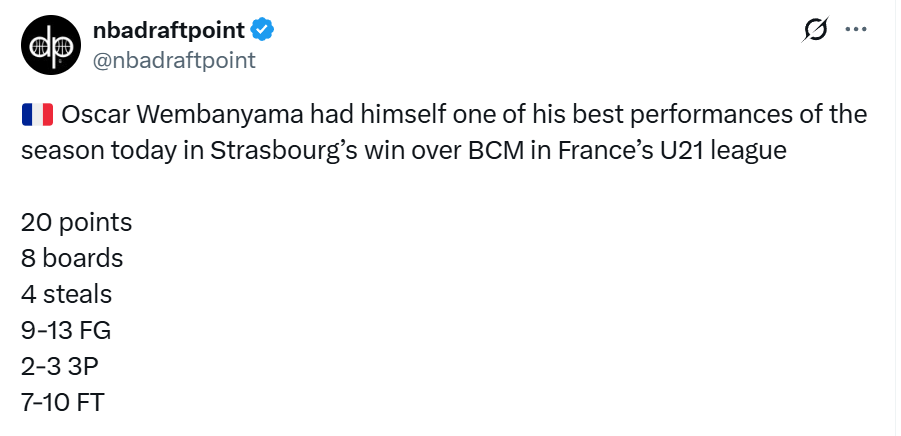Open the three-dot More options menu

click(x=855, y=30)
